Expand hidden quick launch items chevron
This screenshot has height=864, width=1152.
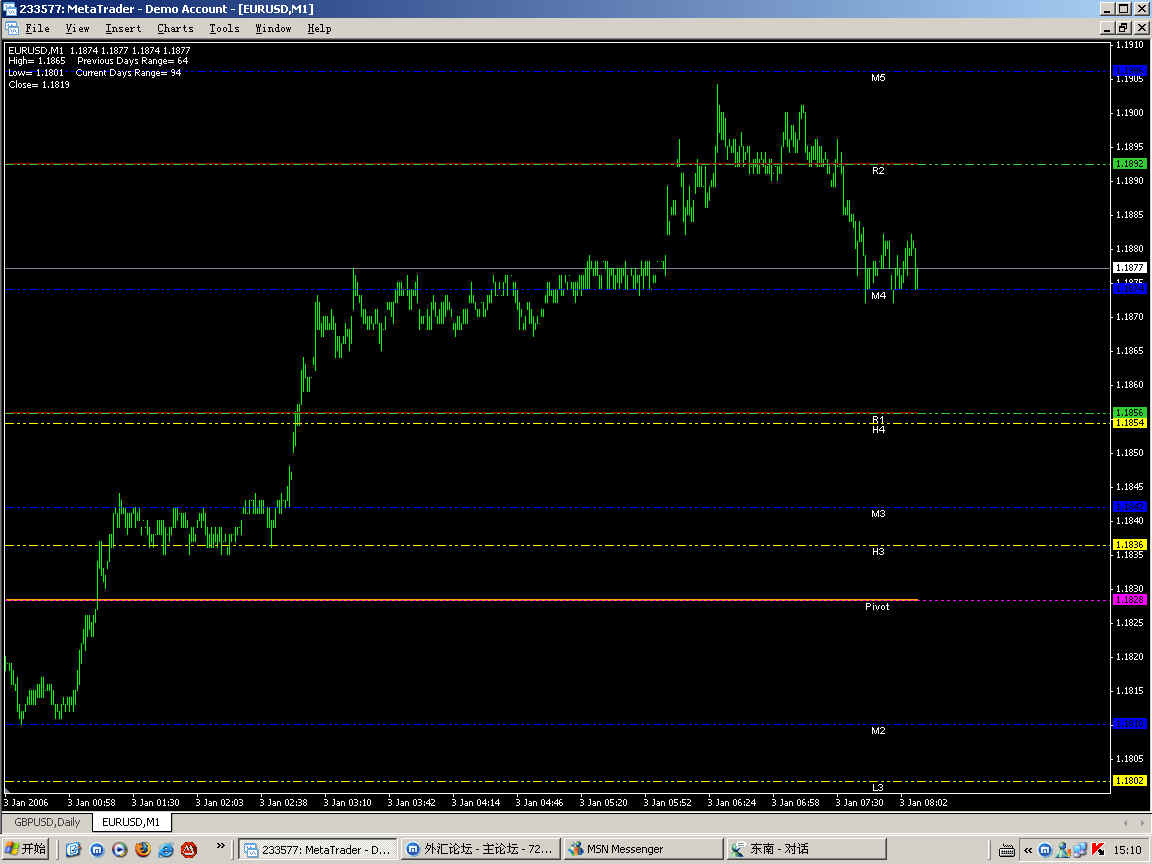pyautogui.click(x=221, y=847)
